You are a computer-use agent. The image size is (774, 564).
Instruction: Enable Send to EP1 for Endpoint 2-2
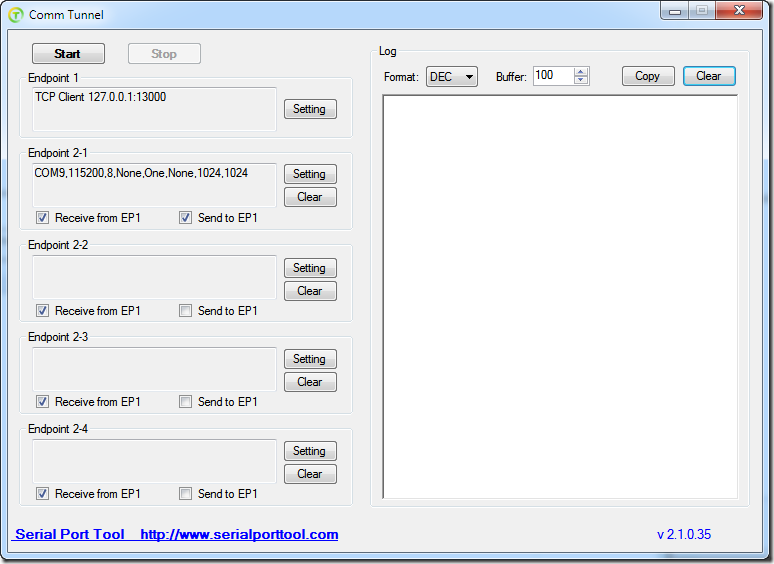(x=186, y=311)
